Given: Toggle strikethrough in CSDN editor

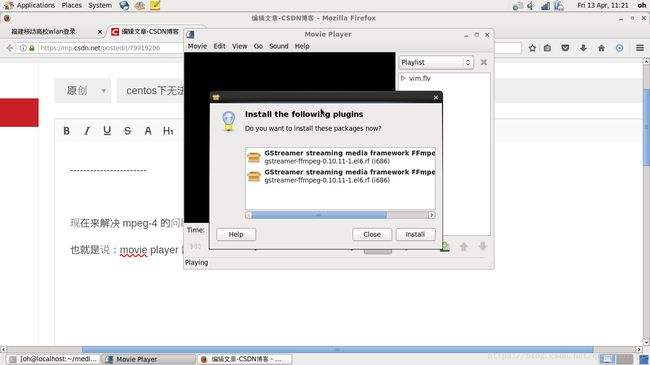Looking at the screenshot, I should [128, 131].
